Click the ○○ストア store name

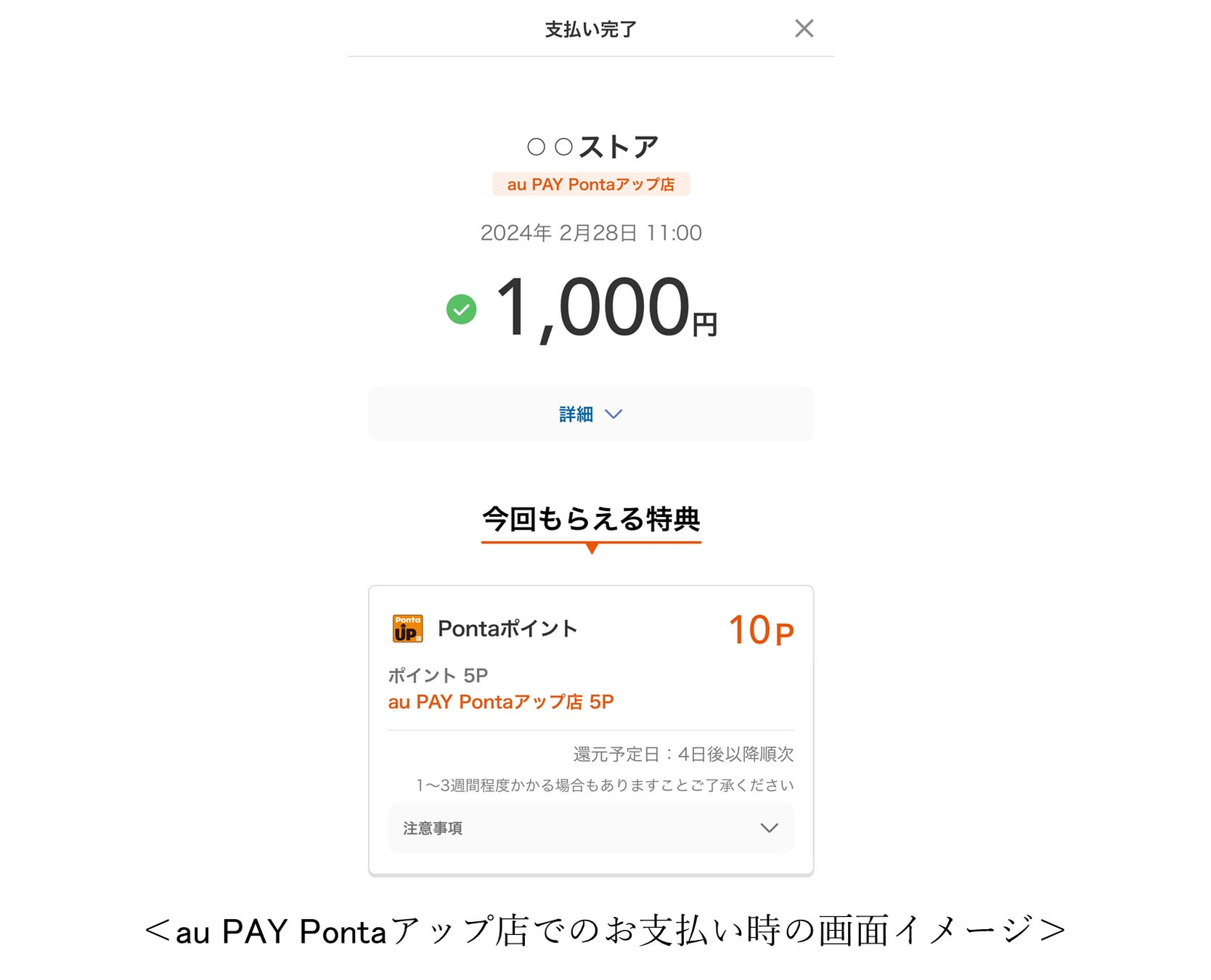(x=592, y=147)
